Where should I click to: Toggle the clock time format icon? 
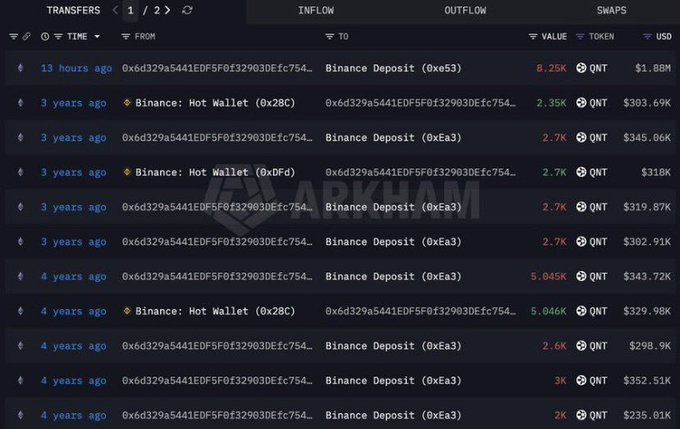tap(45, 36)
